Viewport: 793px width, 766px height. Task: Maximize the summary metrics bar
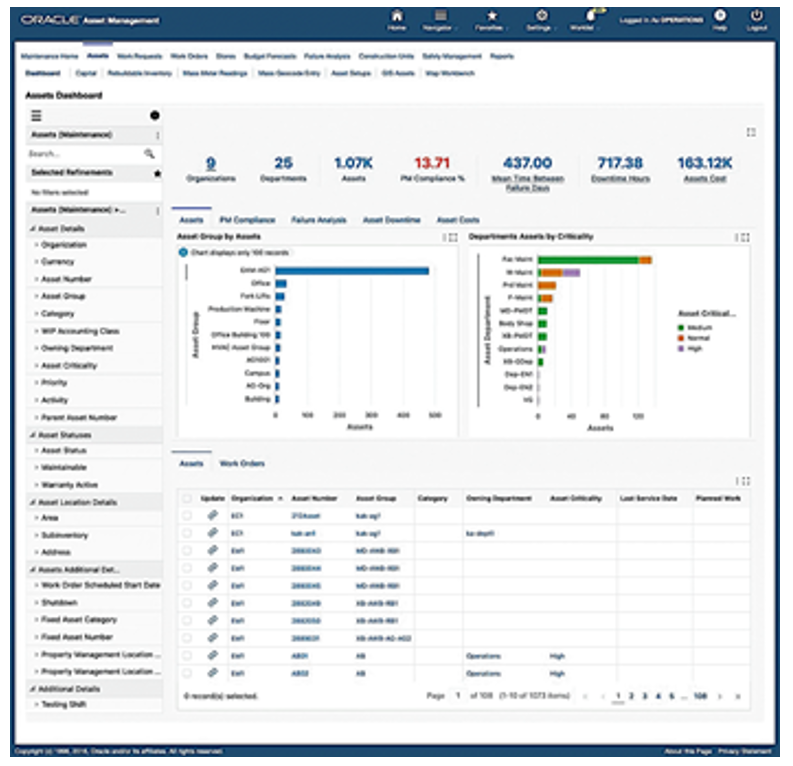click(x=751, y=132)
